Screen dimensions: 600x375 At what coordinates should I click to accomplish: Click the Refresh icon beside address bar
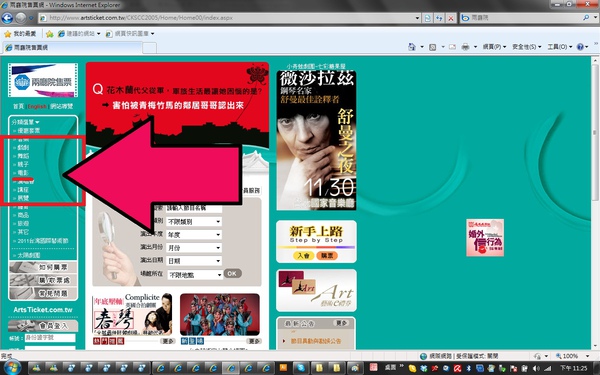pos(439,18)
